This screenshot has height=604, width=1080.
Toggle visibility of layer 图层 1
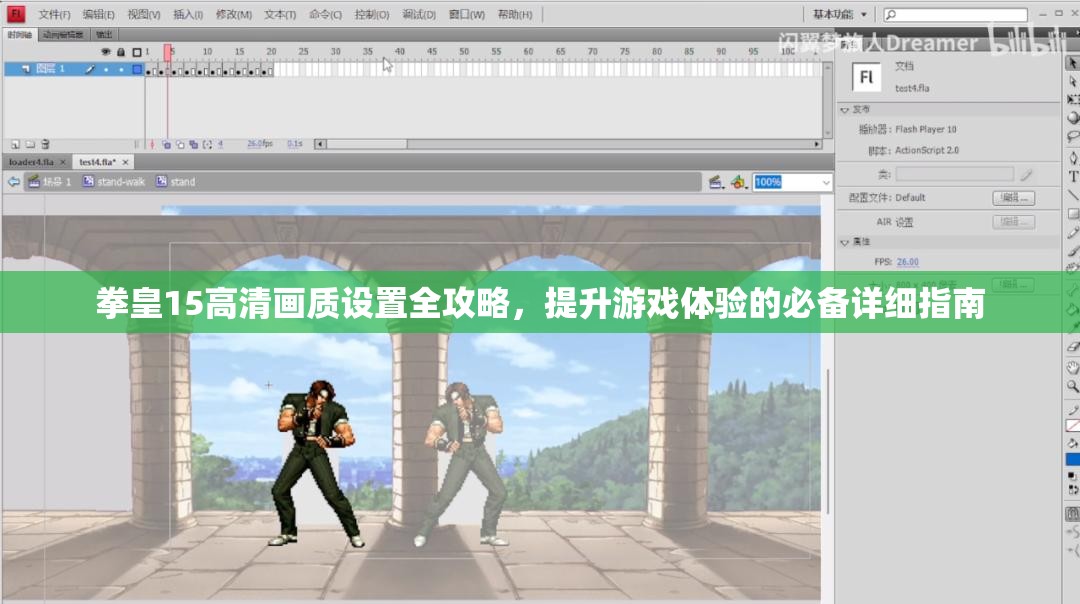coord(106,70)
